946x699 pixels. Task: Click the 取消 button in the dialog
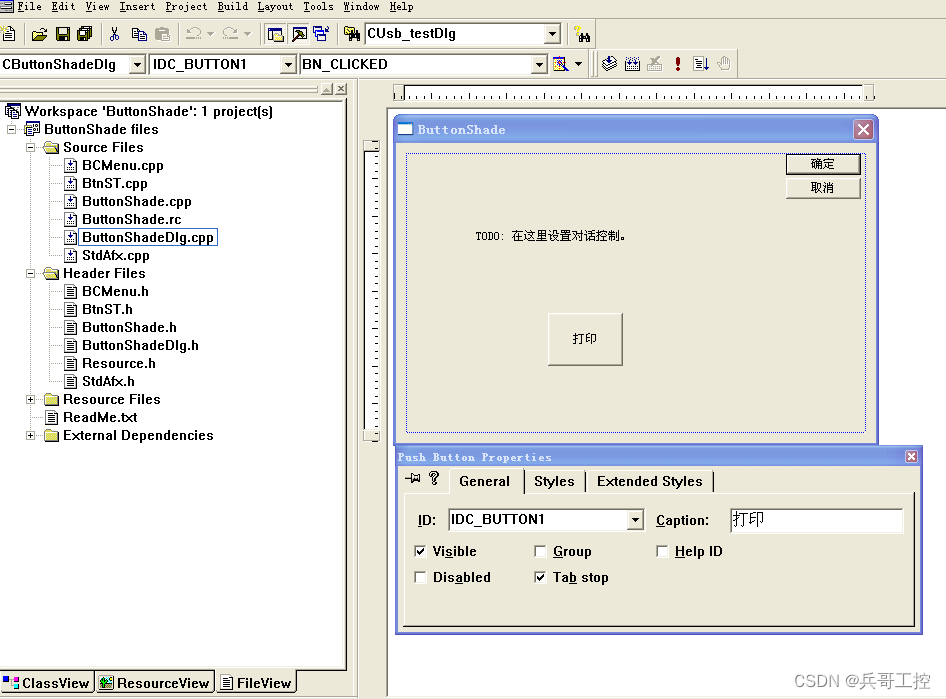click(822, 187)
